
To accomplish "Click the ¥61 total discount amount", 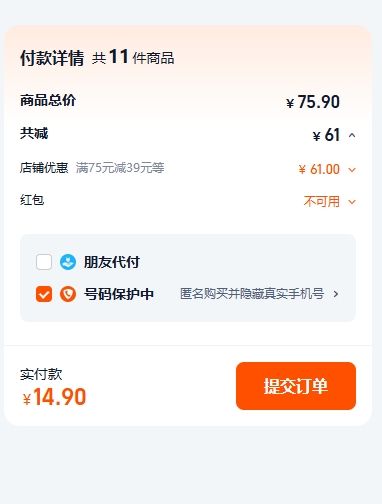I will tap(326, 135).
